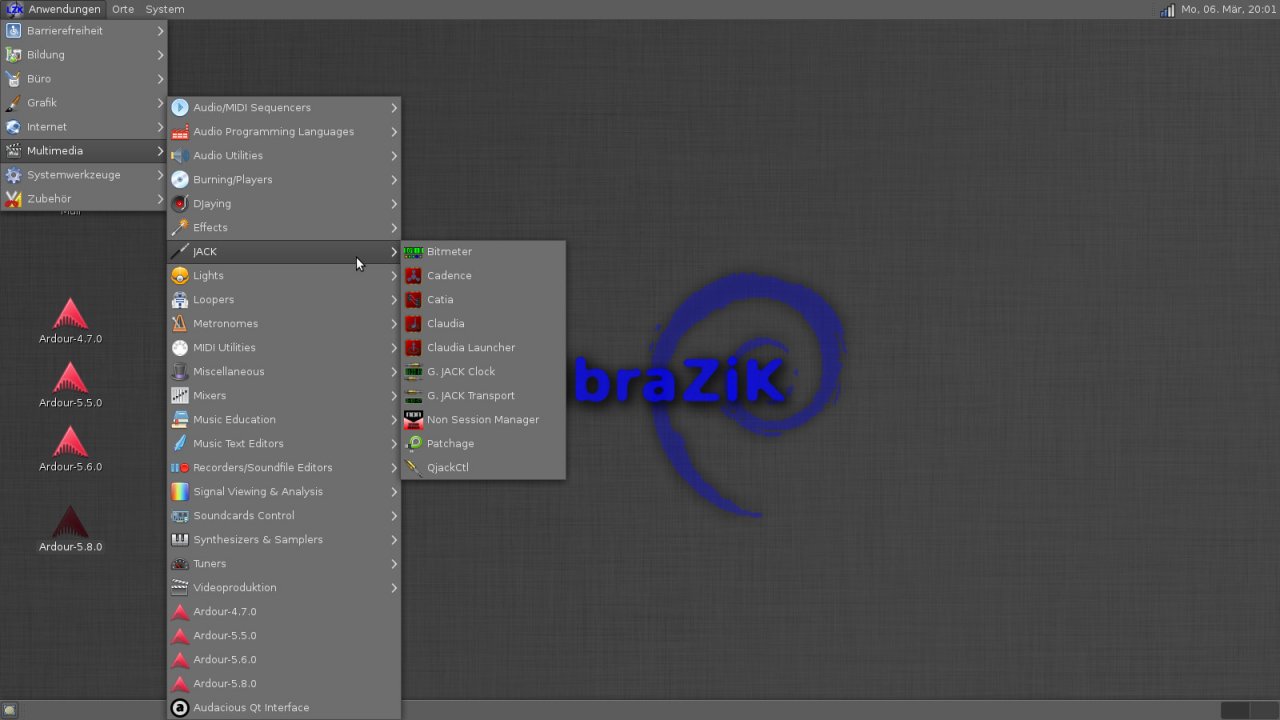Click the Grafik paintbrush icon

pyautogui.click(x=13, y=103)
